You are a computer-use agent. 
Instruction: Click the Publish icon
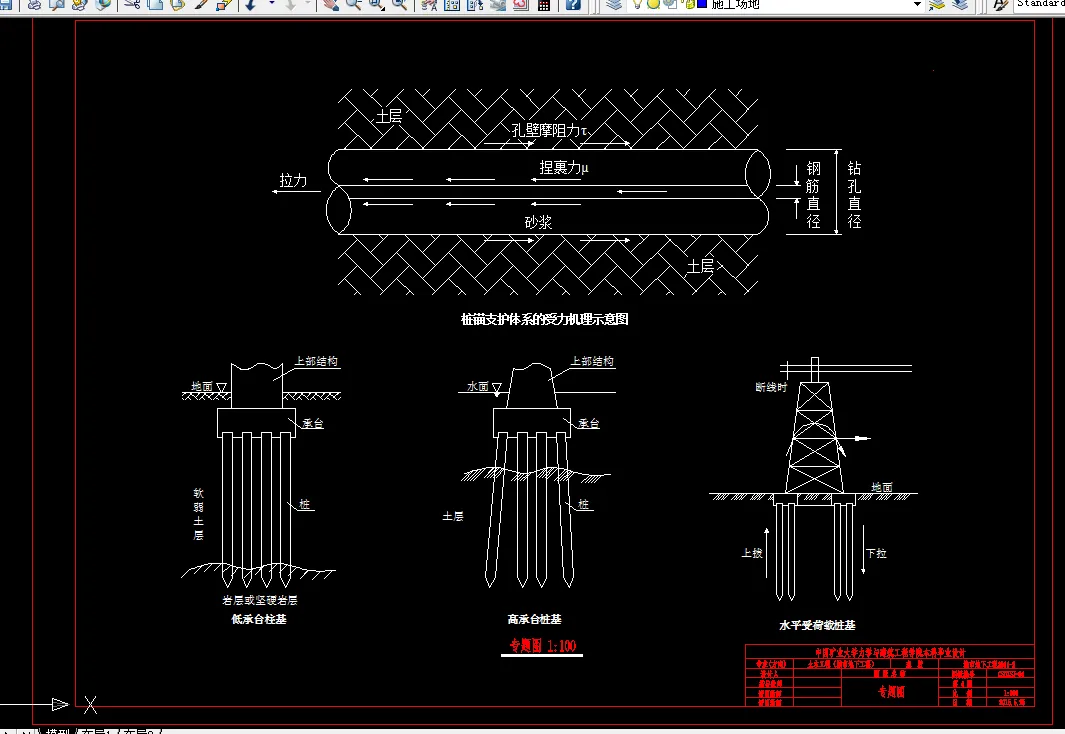pos(79,4)
